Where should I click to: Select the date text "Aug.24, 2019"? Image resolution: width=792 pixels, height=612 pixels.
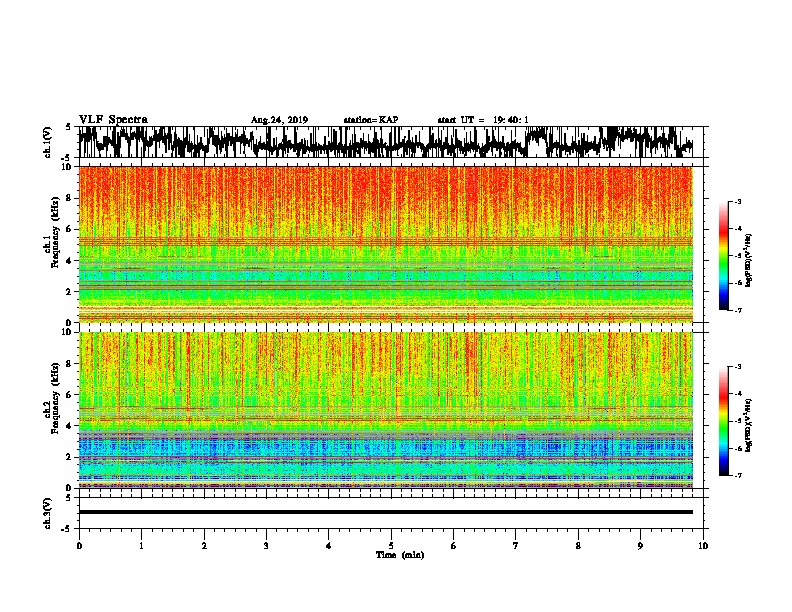(279, 120)
